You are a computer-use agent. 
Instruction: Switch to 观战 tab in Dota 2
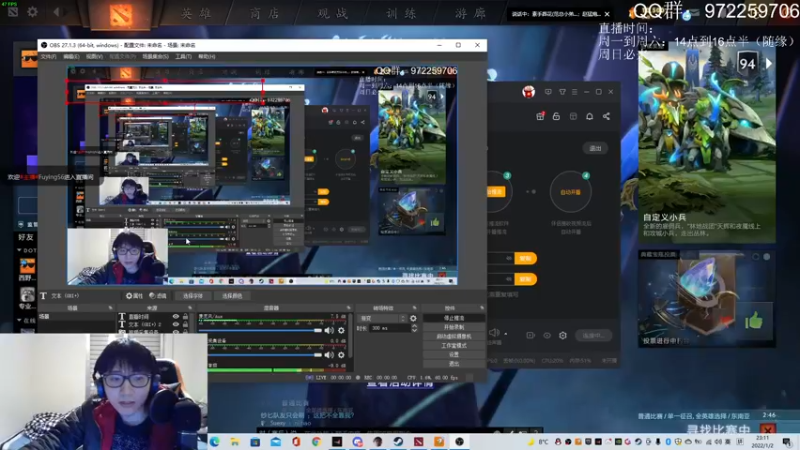pos(333,13)
